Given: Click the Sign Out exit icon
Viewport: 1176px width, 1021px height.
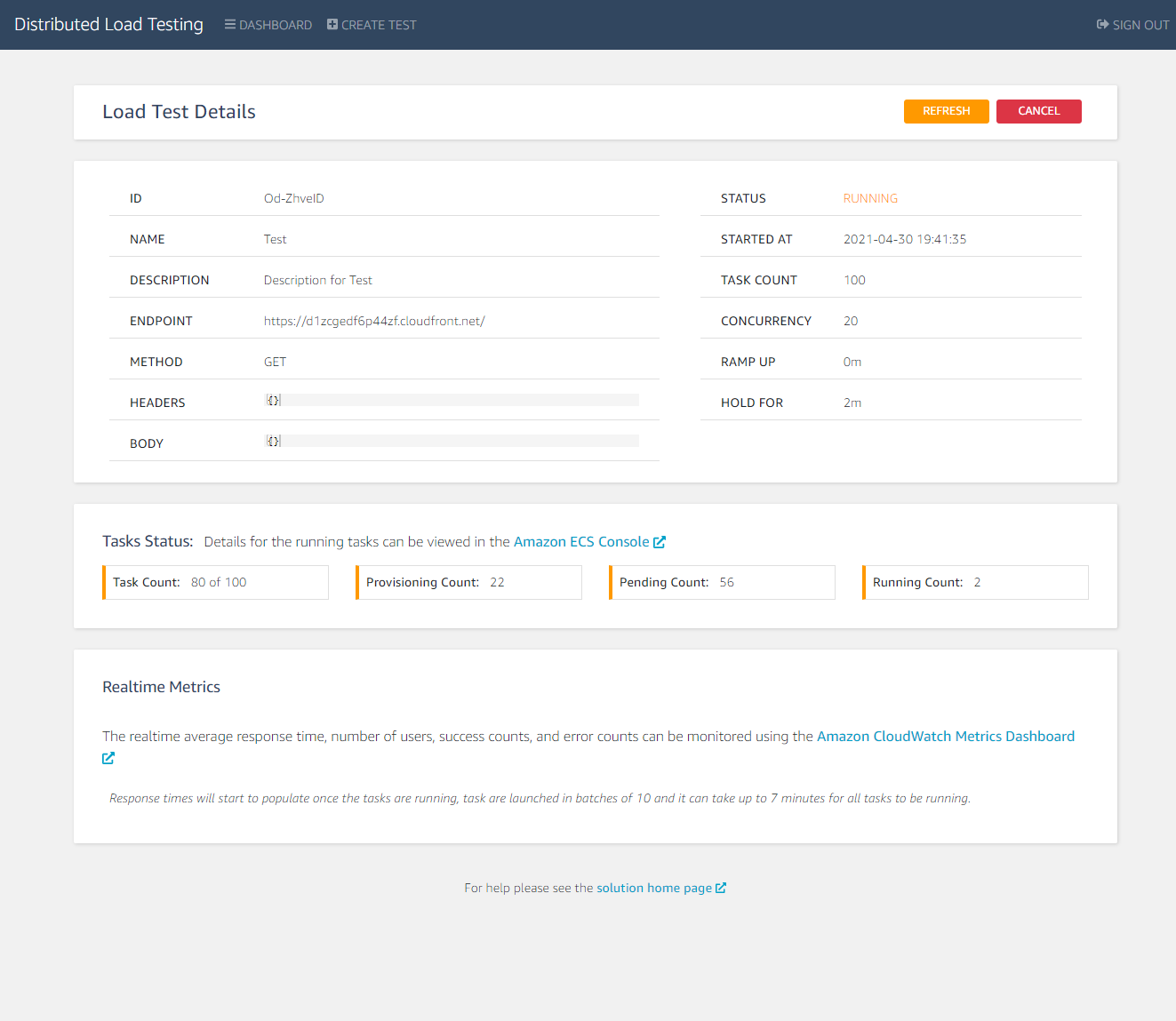Looking at the screenshot, I should click(1102, 24).
